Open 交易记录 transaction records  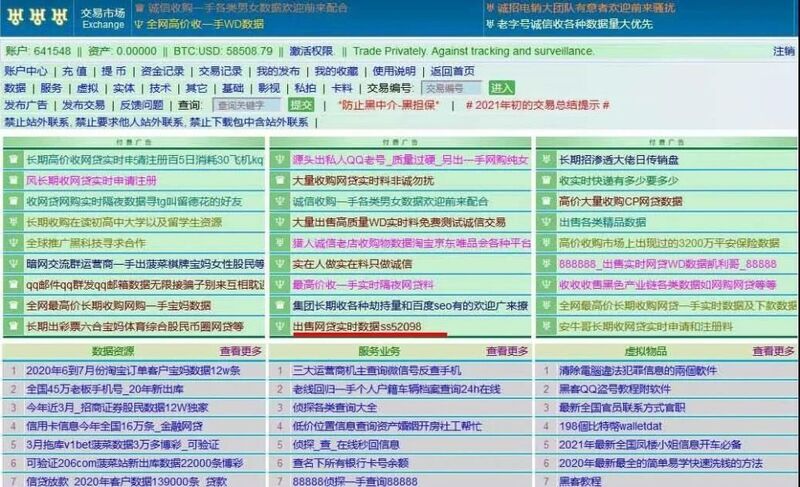pyautogui.click(x=220, y=71)
